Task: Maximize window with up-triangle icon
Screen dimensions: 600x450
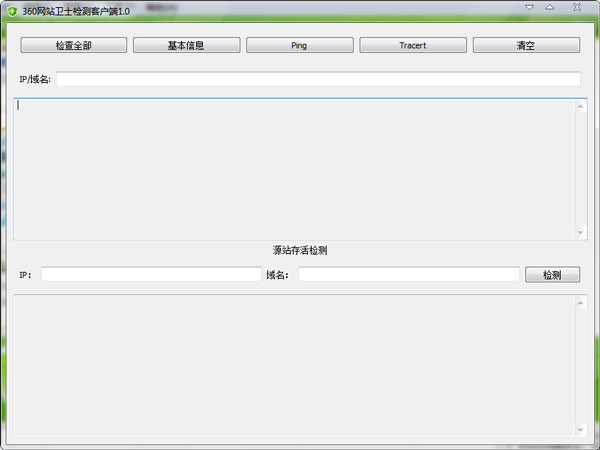Action: coord(549,7)
